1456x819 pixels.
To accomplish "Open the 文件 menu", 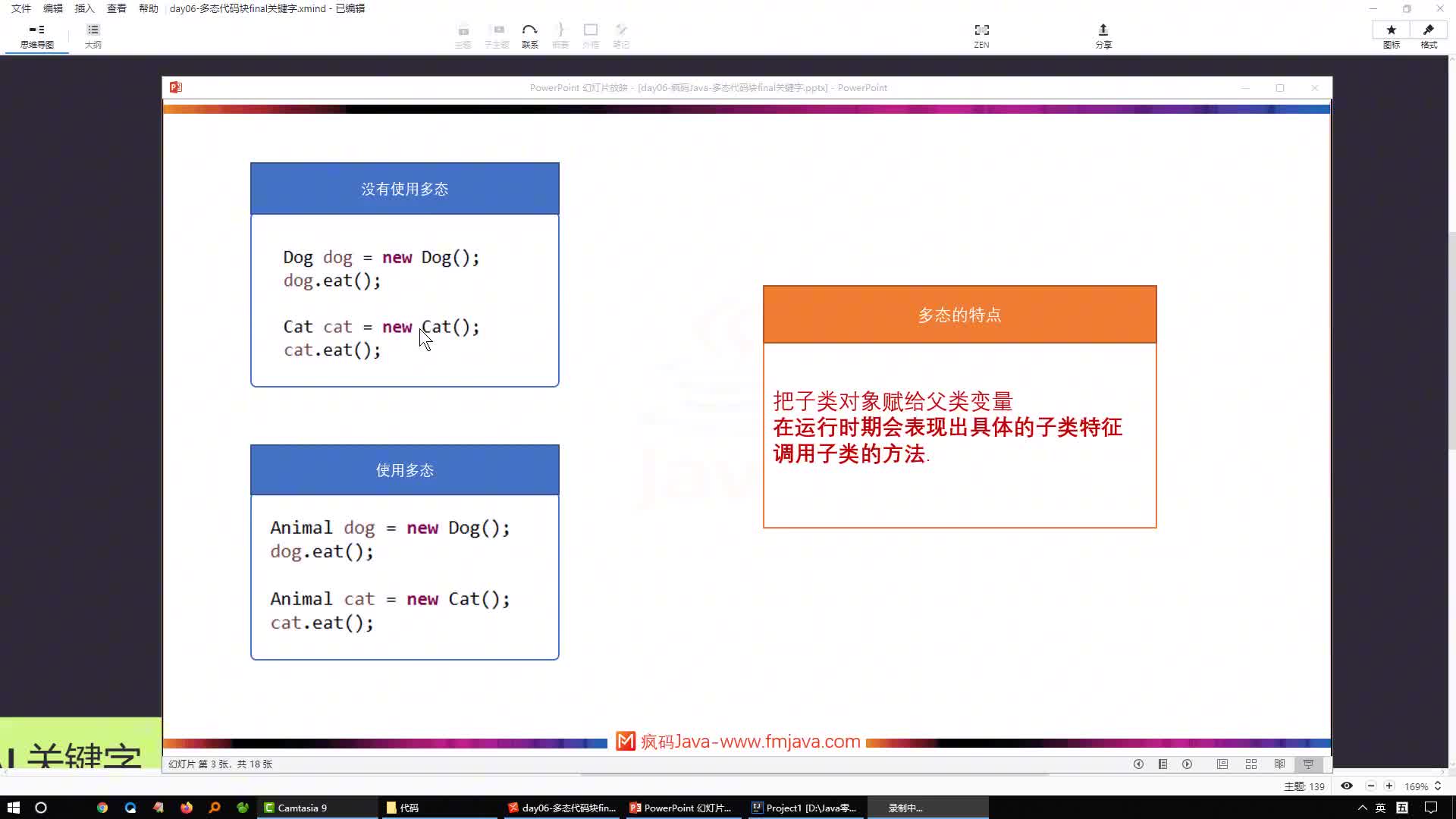I will click(21, 8).
